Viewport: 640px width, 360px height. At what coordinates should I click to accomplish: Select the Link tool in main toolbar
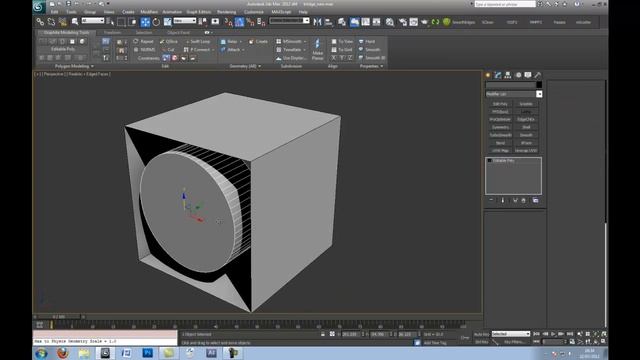pyautogui.click(x=40, y=22)
